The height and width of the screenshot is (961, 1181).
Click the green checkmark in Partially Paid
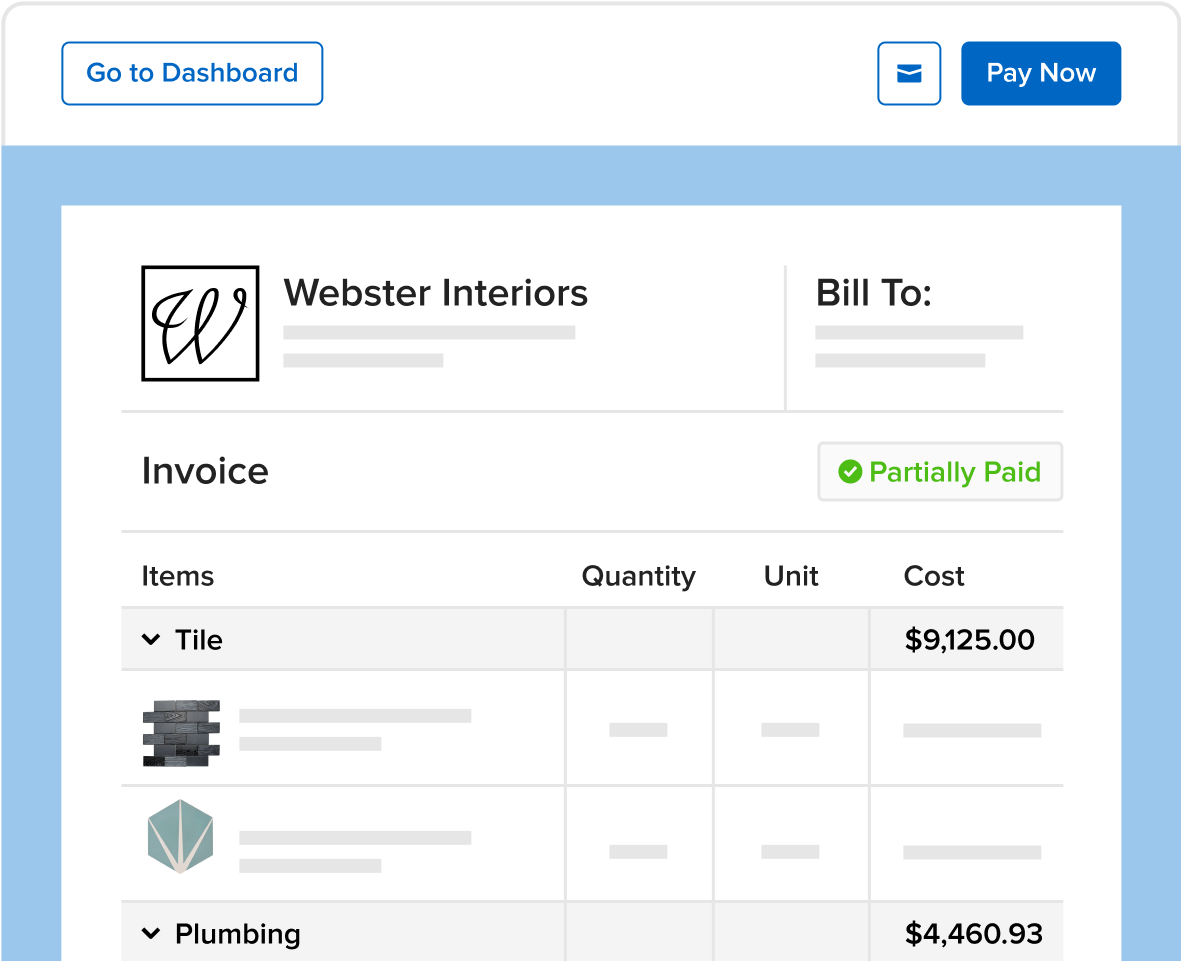pos(850,471)
